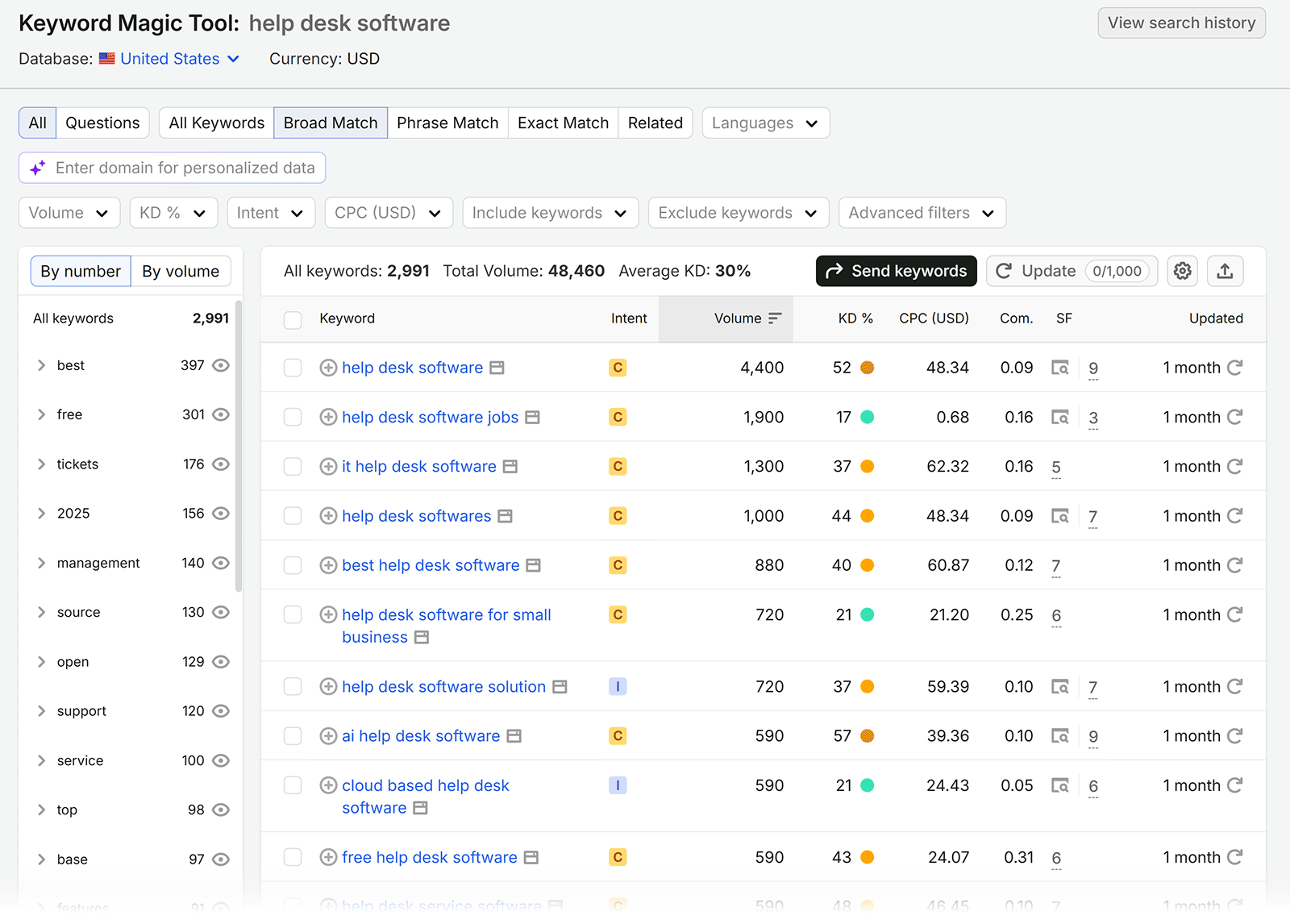Toggle eye visibility for 'management' group
This screenshot has height=924, width=1290.
click(x=221, y=563)
